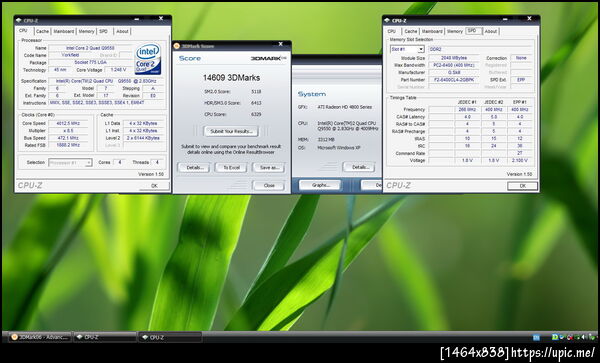The image size is (600, 363).
Task: Click the Rated FSB value field
Action: click(69, 145)
